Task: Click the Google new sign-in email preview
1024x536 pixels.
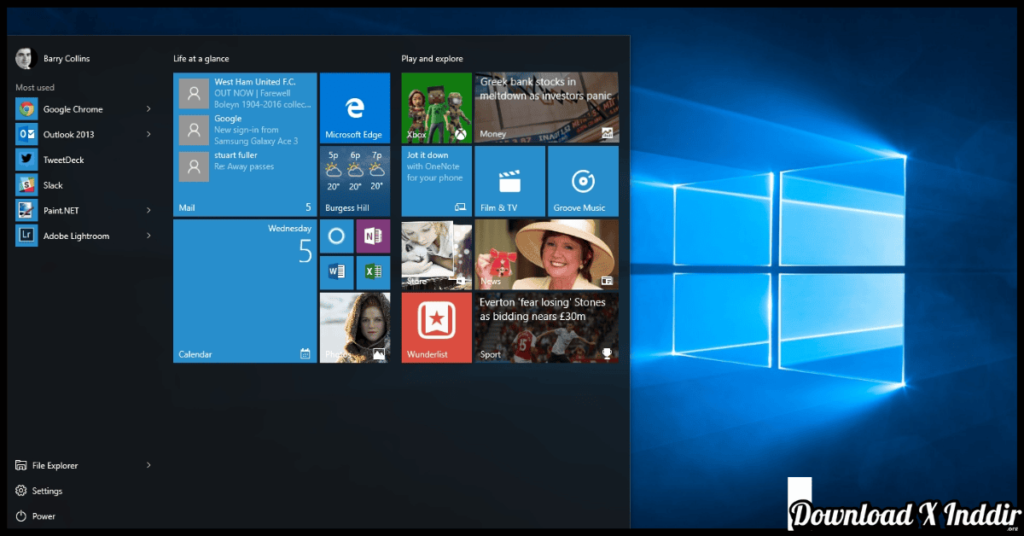Action: pos(245,129)
